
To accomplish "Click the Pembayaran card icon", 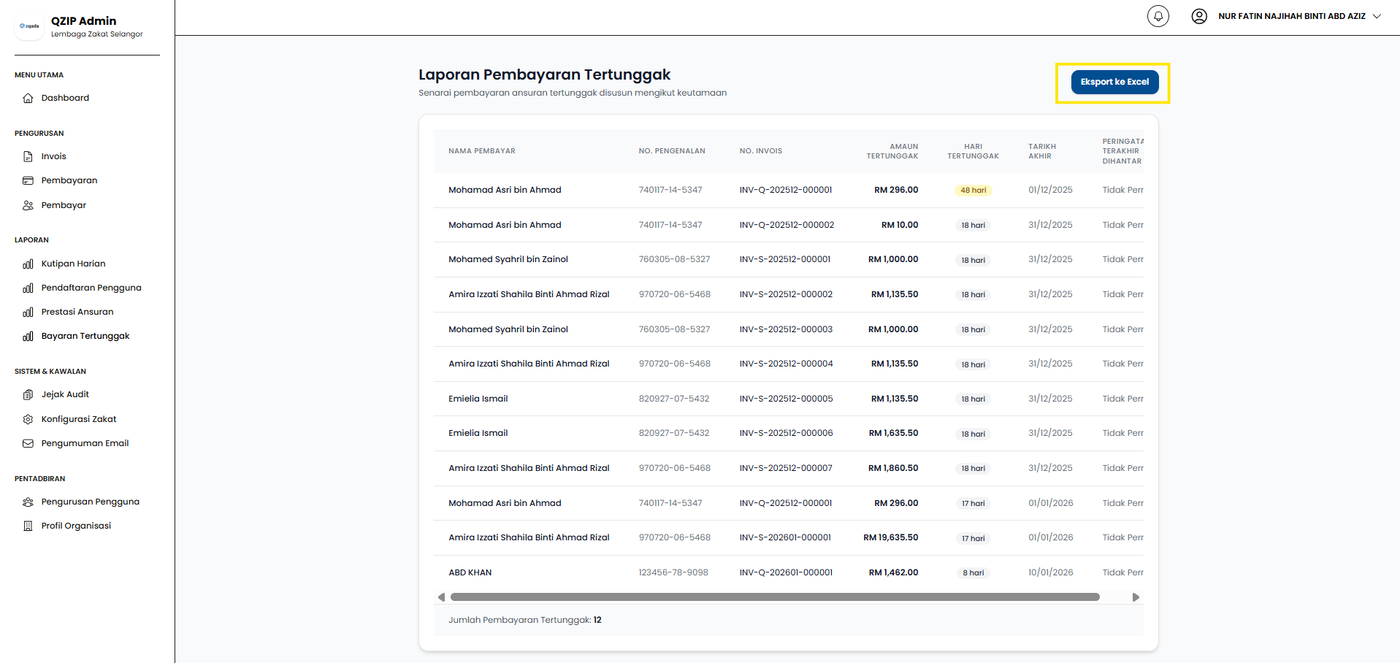I will point(28,181).
